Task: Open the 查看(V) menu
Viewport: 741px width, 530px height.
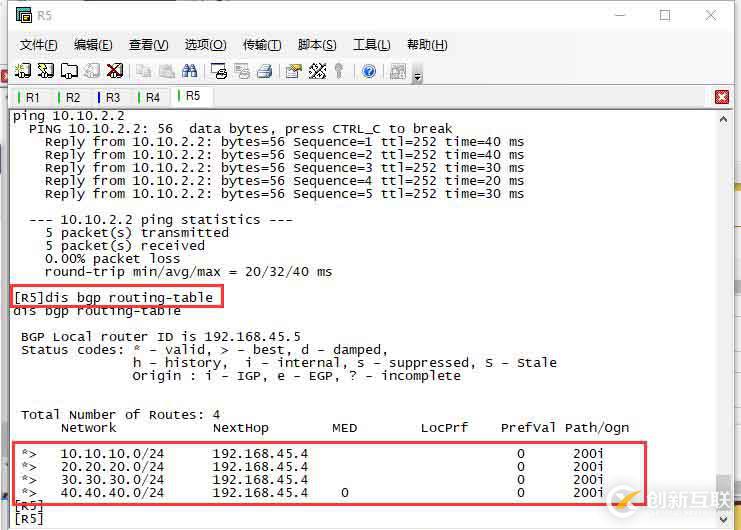Action: coord(148,45)
